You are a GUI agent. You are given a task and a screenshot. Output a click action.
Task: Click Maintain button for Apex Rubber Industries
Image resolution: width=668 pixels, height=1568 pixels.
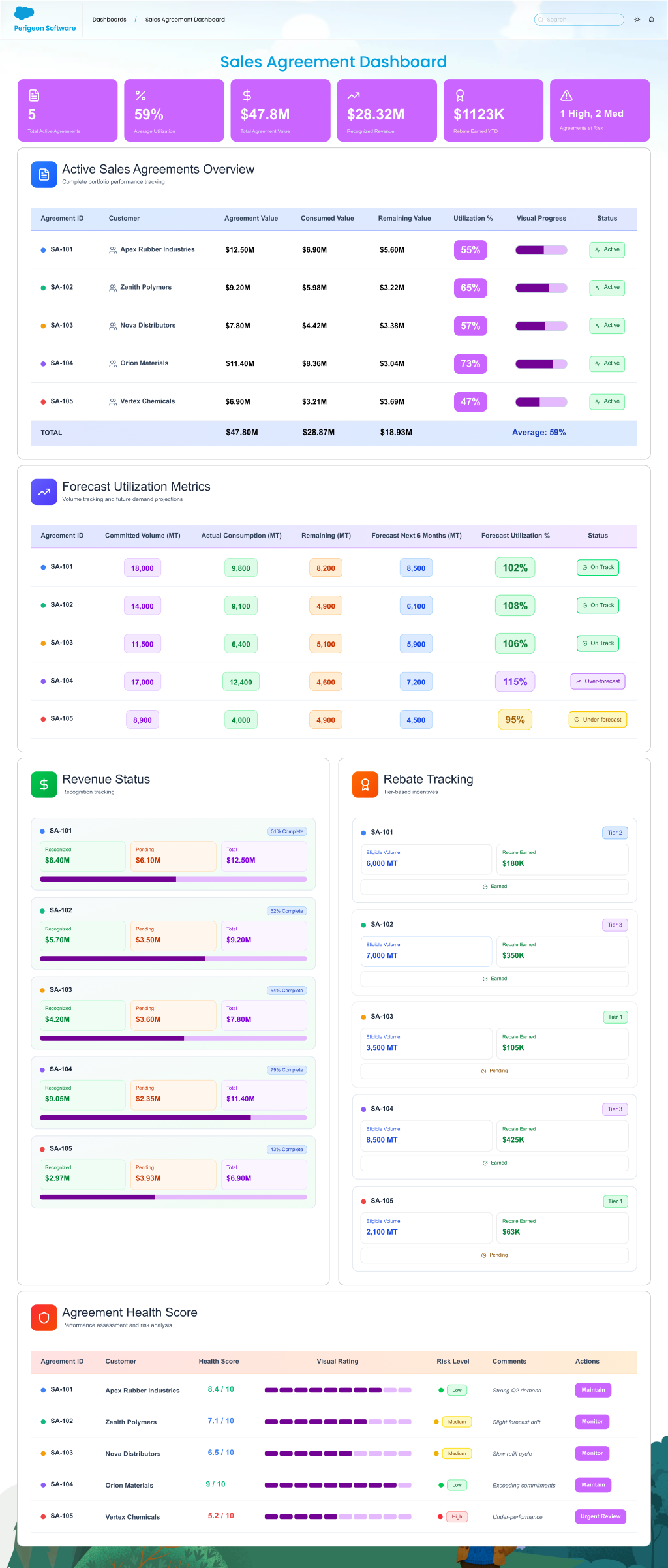[x=593, y=1390]
